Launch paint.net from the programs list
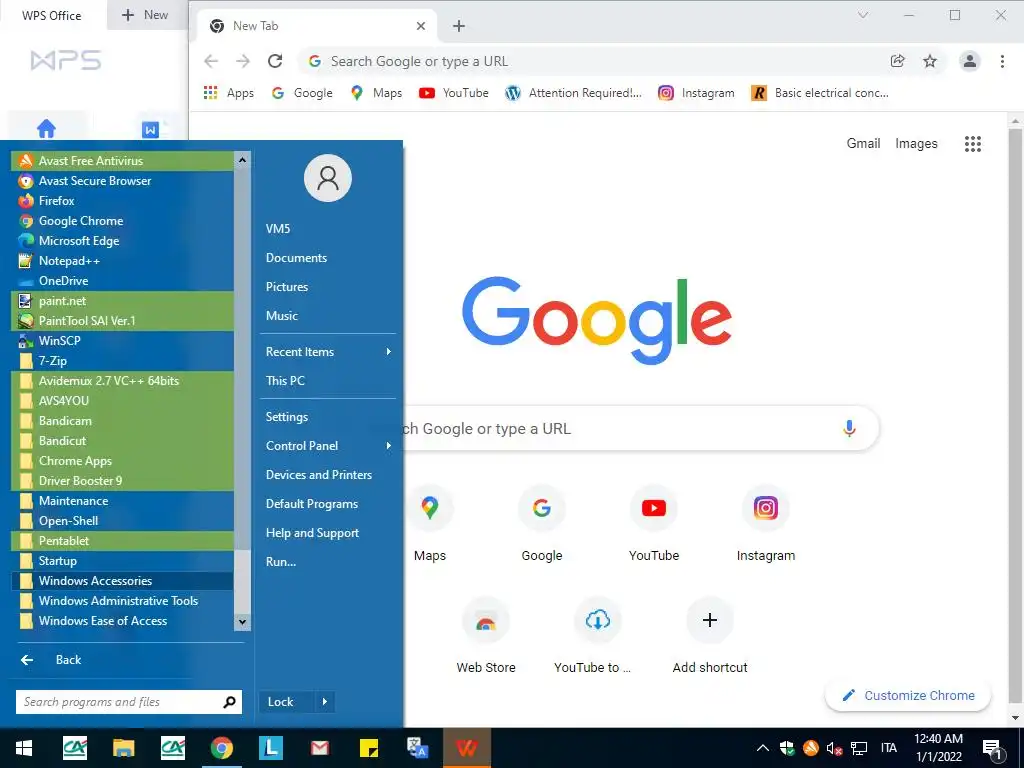This screenshot has height=768, width=1024. click(122, 300)
